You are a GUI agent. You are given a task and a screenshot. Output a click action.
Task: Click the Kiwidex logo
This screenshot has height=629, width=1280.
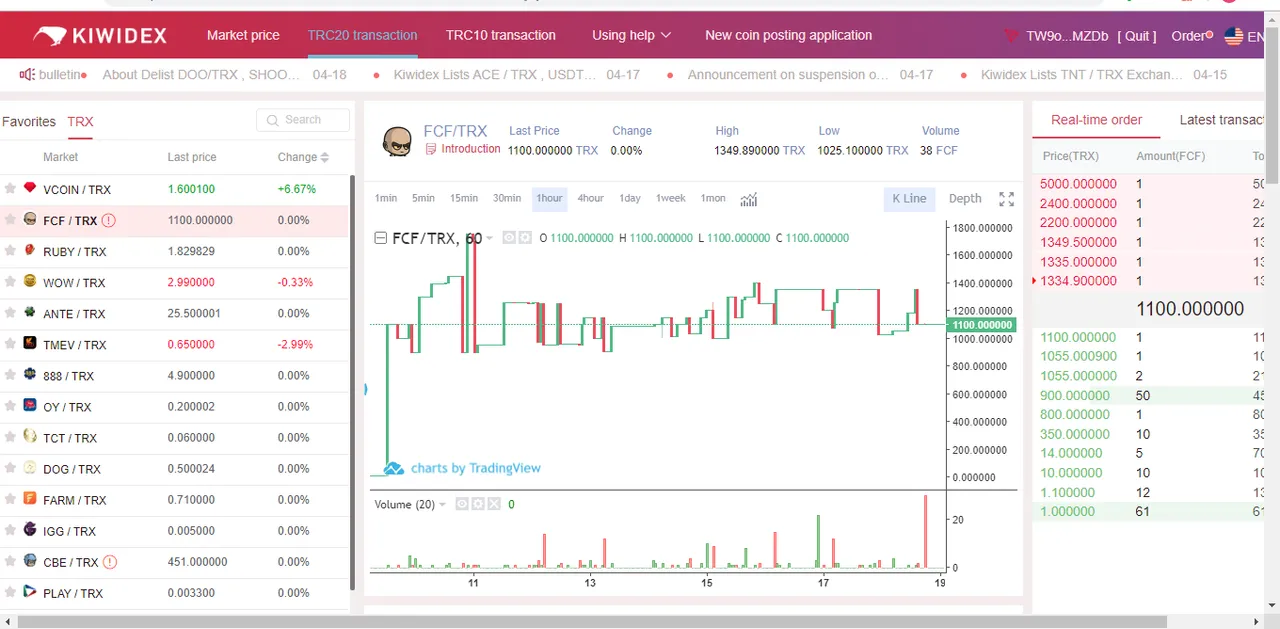click(x=100, y=36)
